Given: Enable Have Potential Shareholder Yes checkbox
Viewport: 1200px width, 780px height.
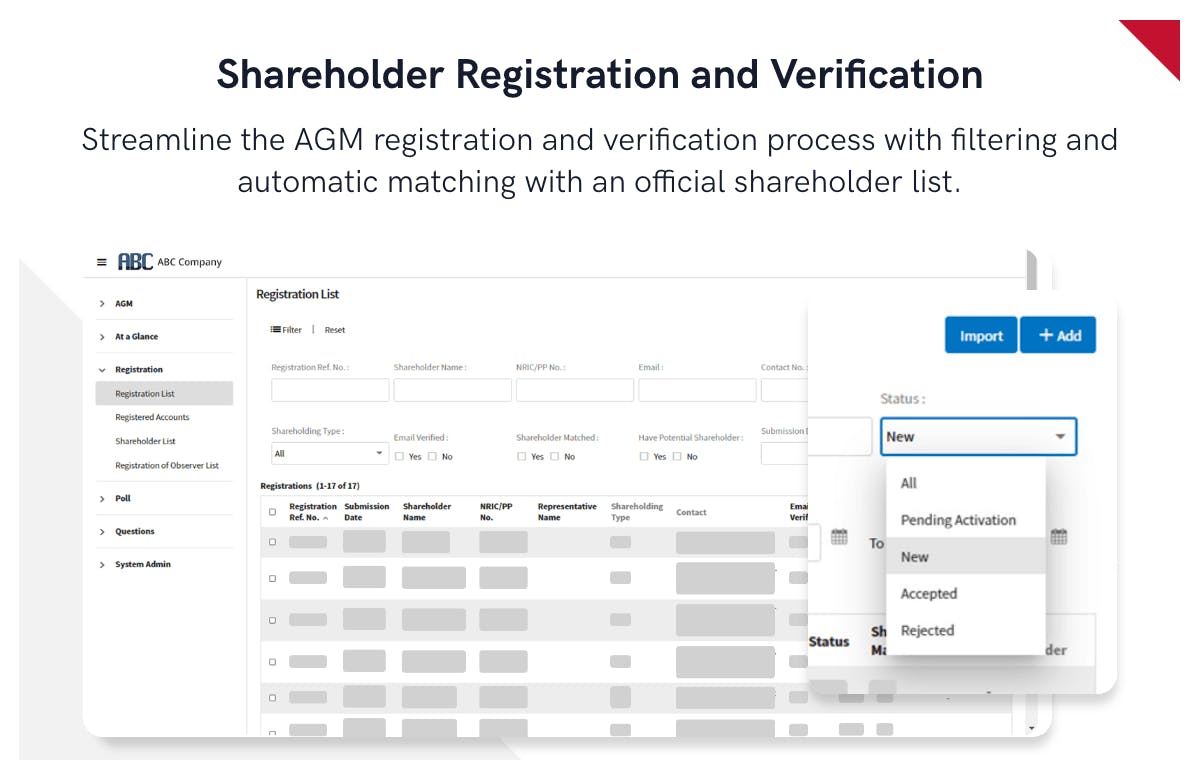Looking at the screenshot, I should tap(645, 457).
